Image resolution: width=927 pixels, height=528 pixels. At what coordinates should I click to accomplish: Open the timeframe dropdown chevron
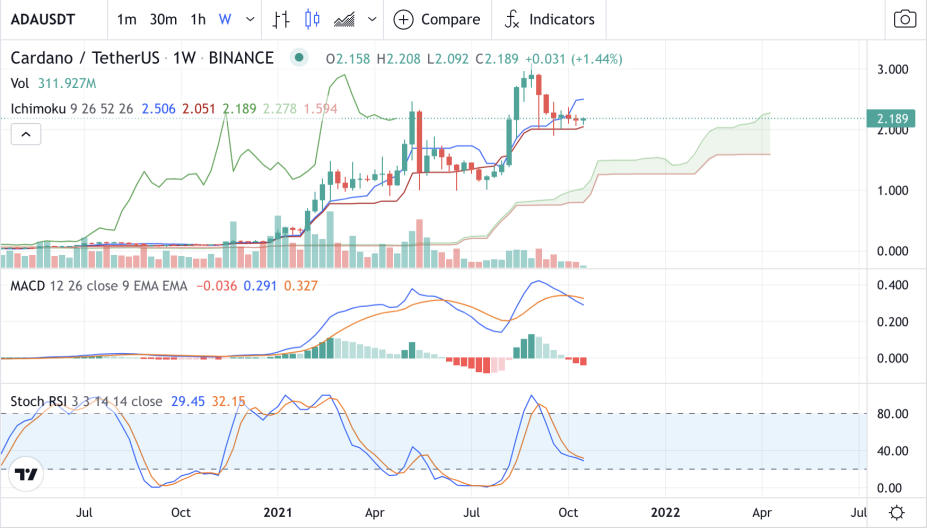click(248, 19)
